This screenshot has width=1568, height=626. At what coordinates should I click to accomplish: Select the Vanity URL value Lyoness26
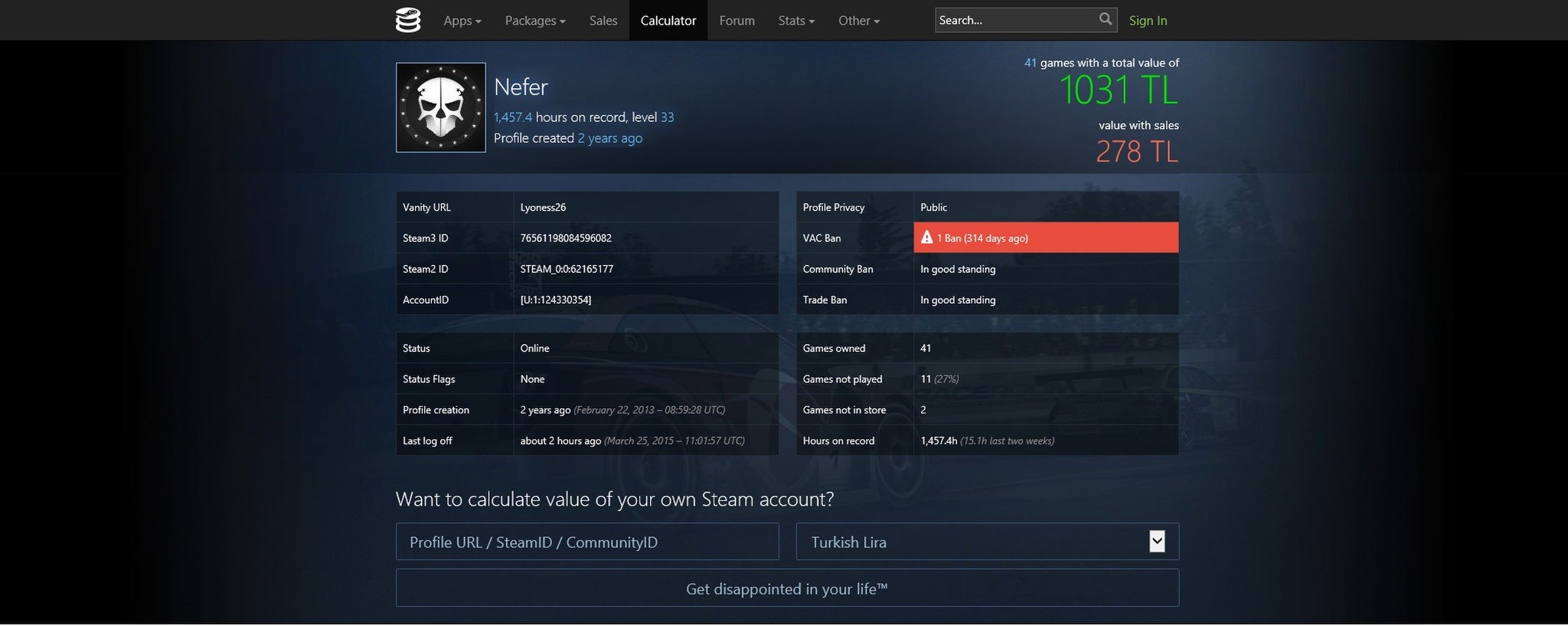(543, 207)
